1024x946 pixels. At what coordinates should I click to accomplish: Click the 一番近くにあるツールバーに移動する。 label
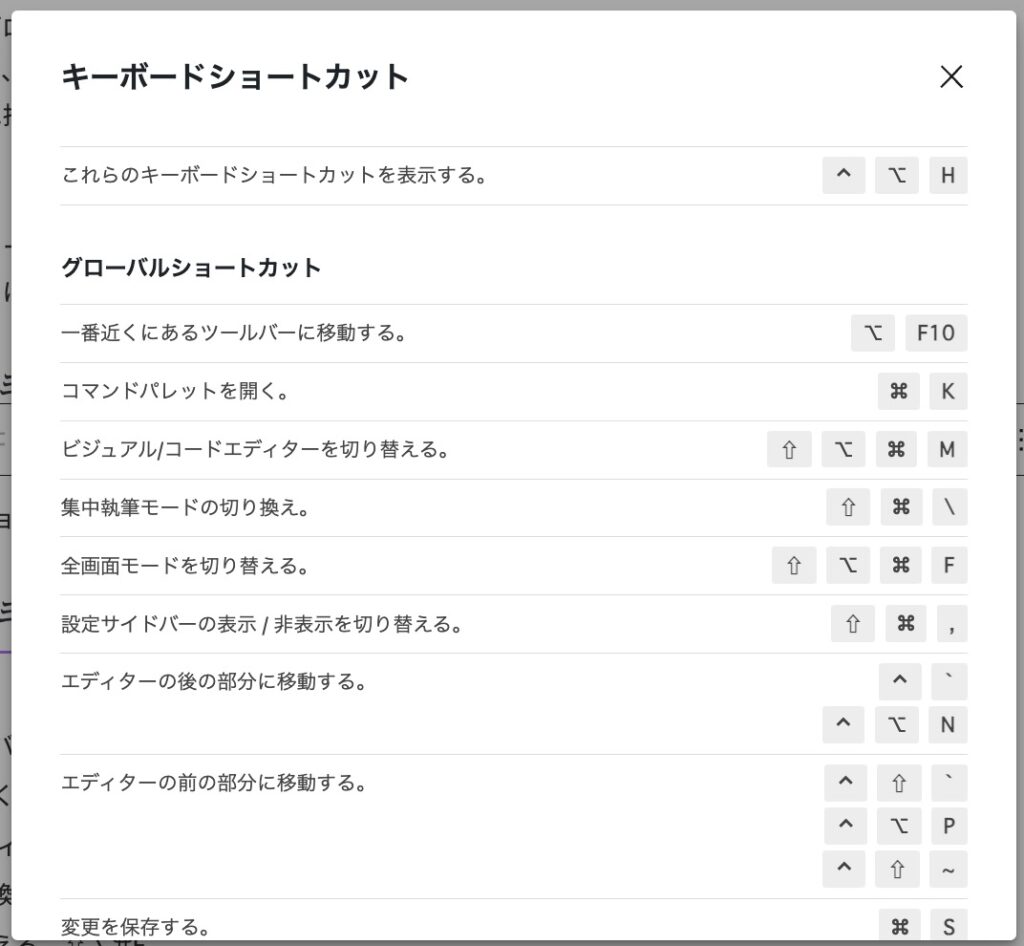(234, 334)
